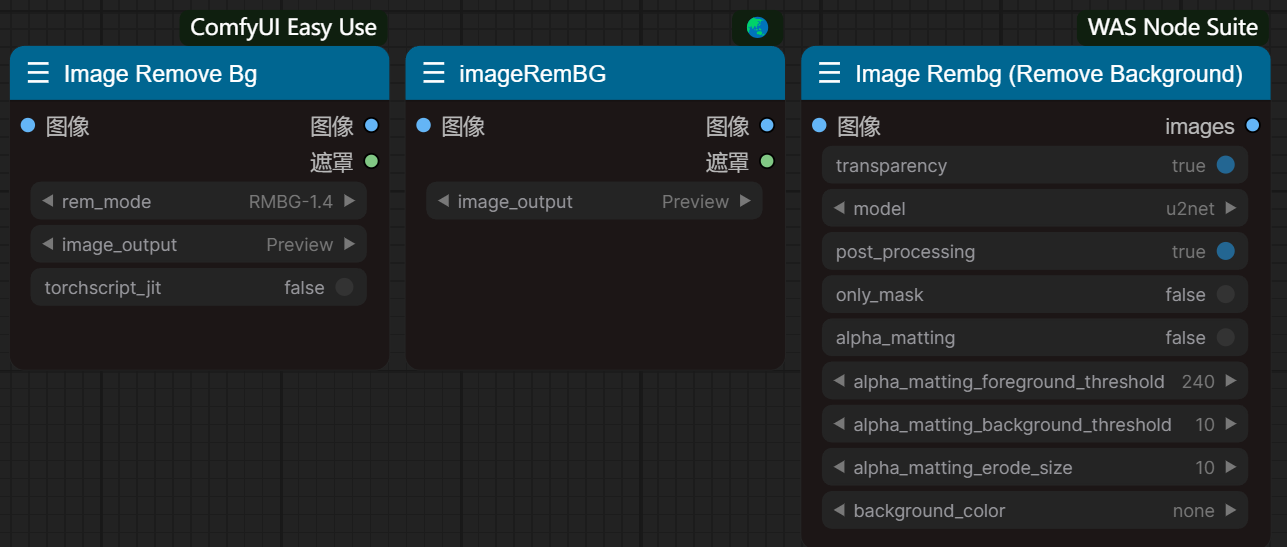Click the ComfyUI Easy Use badge label
The image size is (1287, 547).
click(x=283, y=27)
